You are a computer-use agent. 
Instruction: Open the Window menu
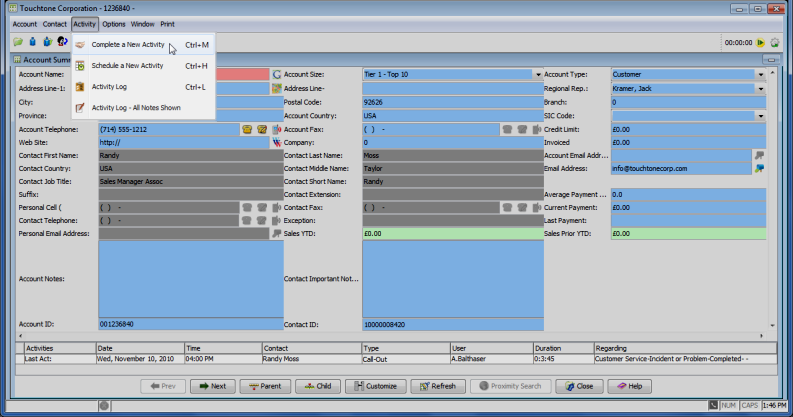click(x=143, y=24)
